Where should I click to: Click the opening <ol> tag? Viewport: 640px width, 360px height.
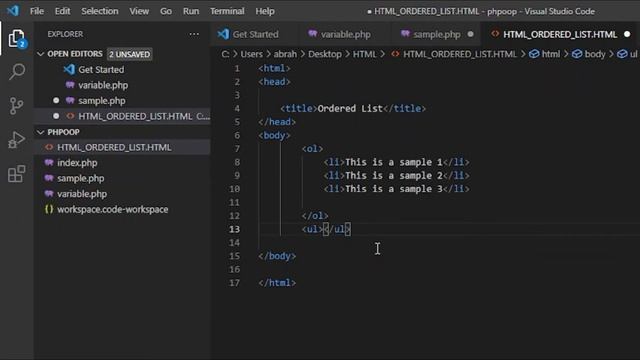312,149
